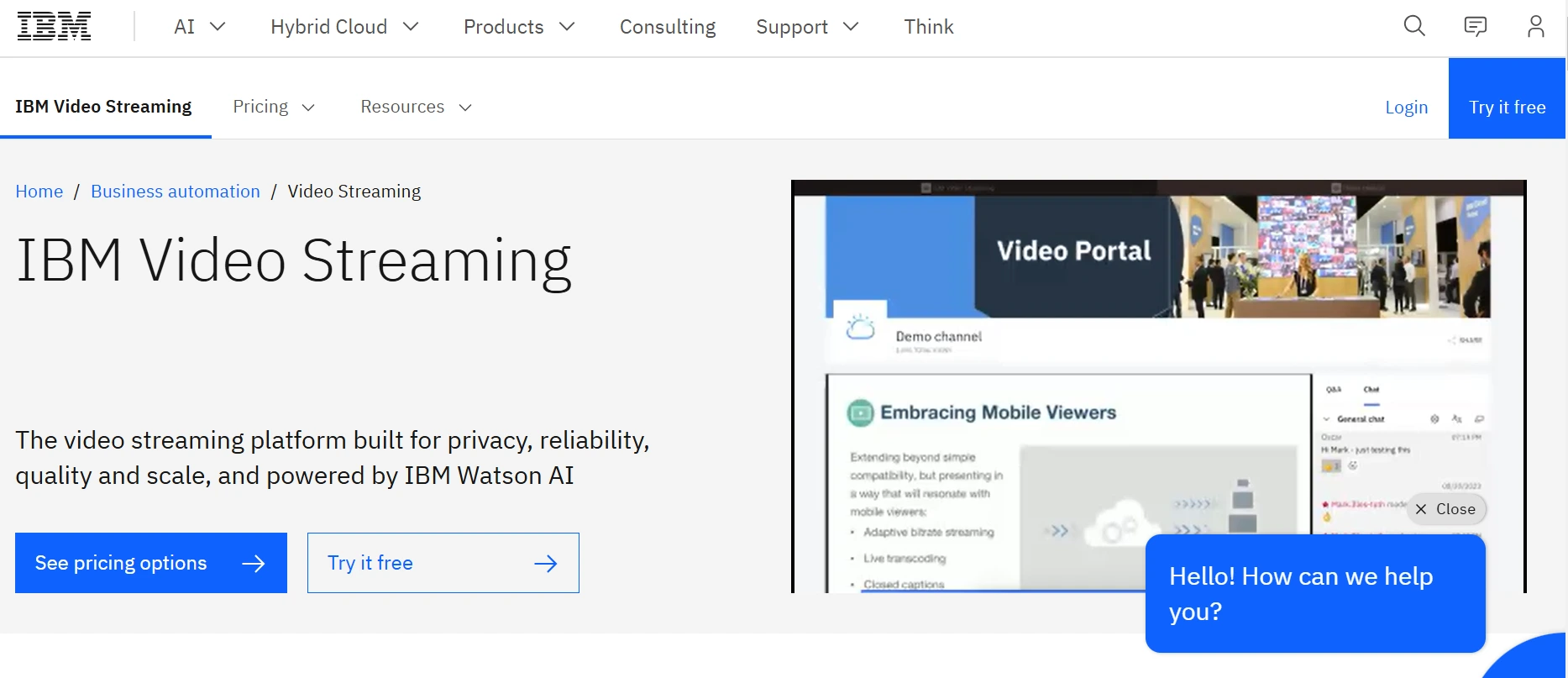
Task: Expand the Support menu
Action: click(x=807, y=27)
